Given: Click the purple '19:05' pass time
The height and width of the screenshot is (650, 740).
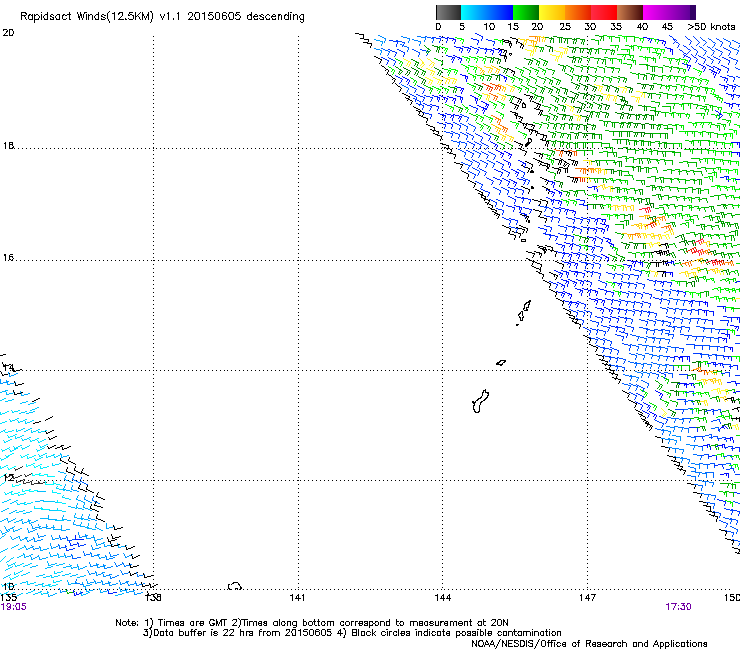Looking at the screenshot, I should click(14, 607).
